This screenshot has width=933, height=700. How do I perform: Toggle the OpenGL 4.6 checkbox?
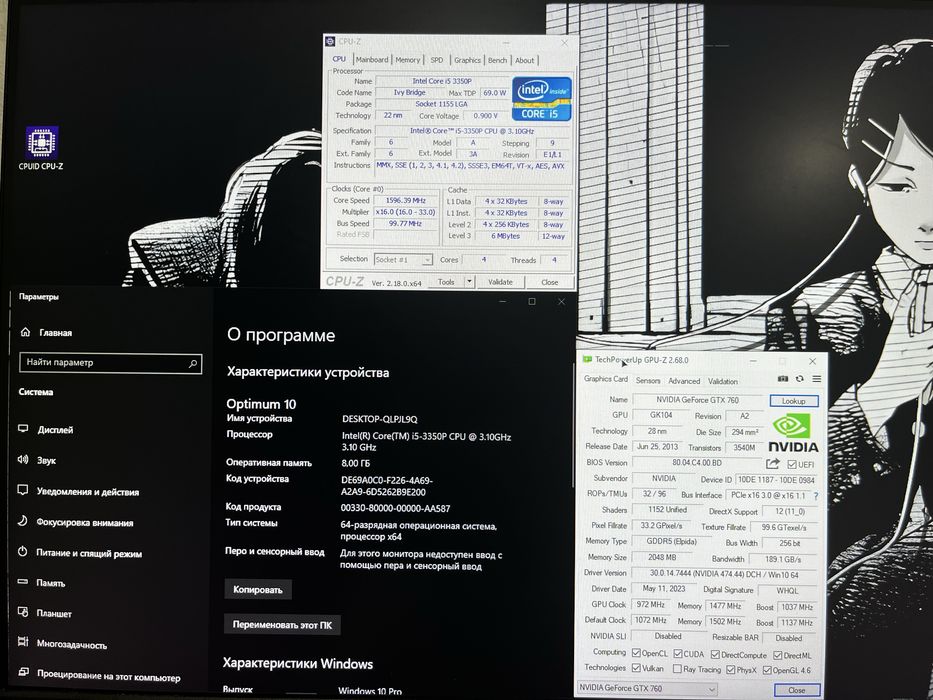767,670
